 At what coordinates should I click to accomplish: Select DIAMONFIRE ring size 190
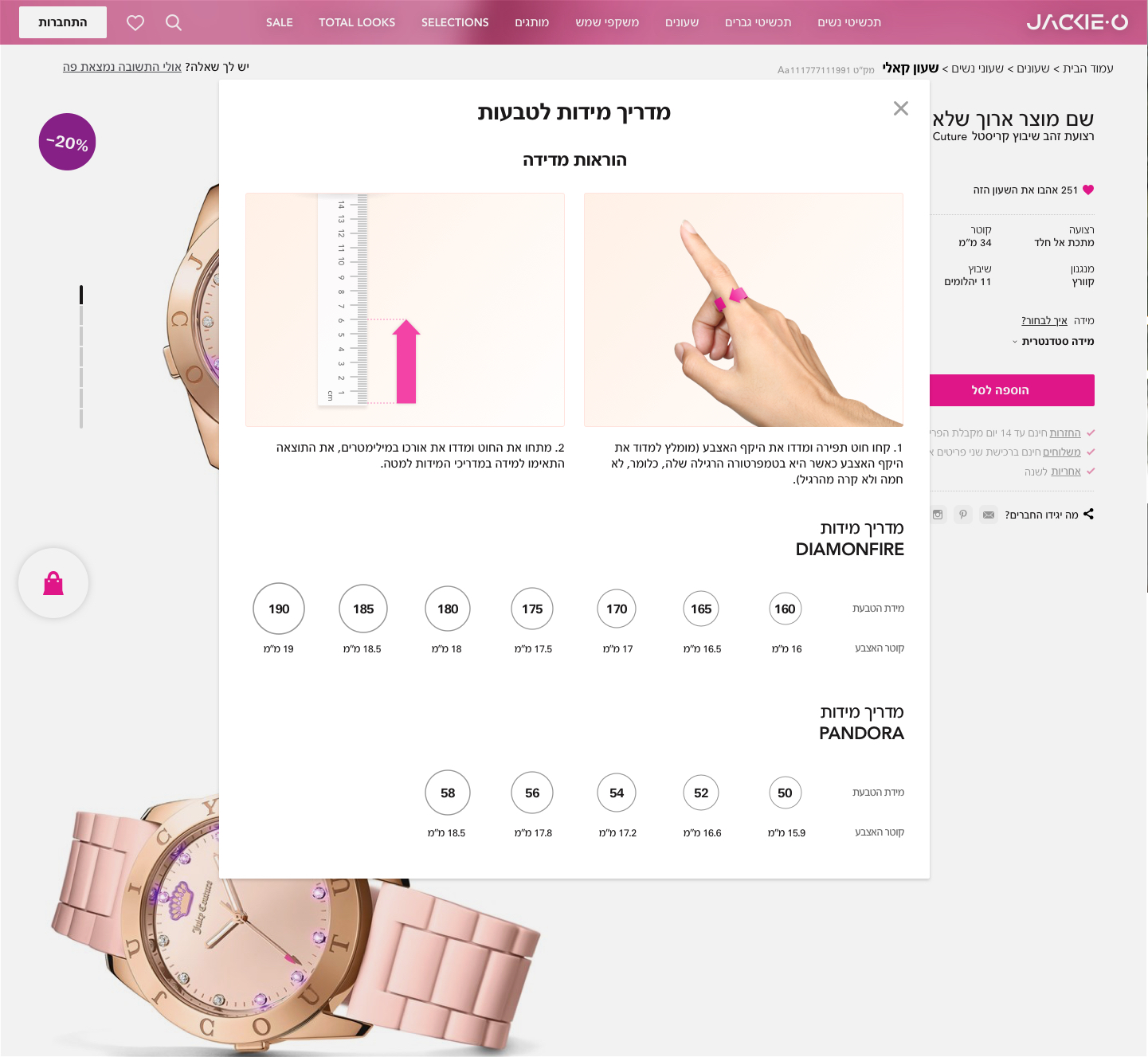(x=279, y=609)
